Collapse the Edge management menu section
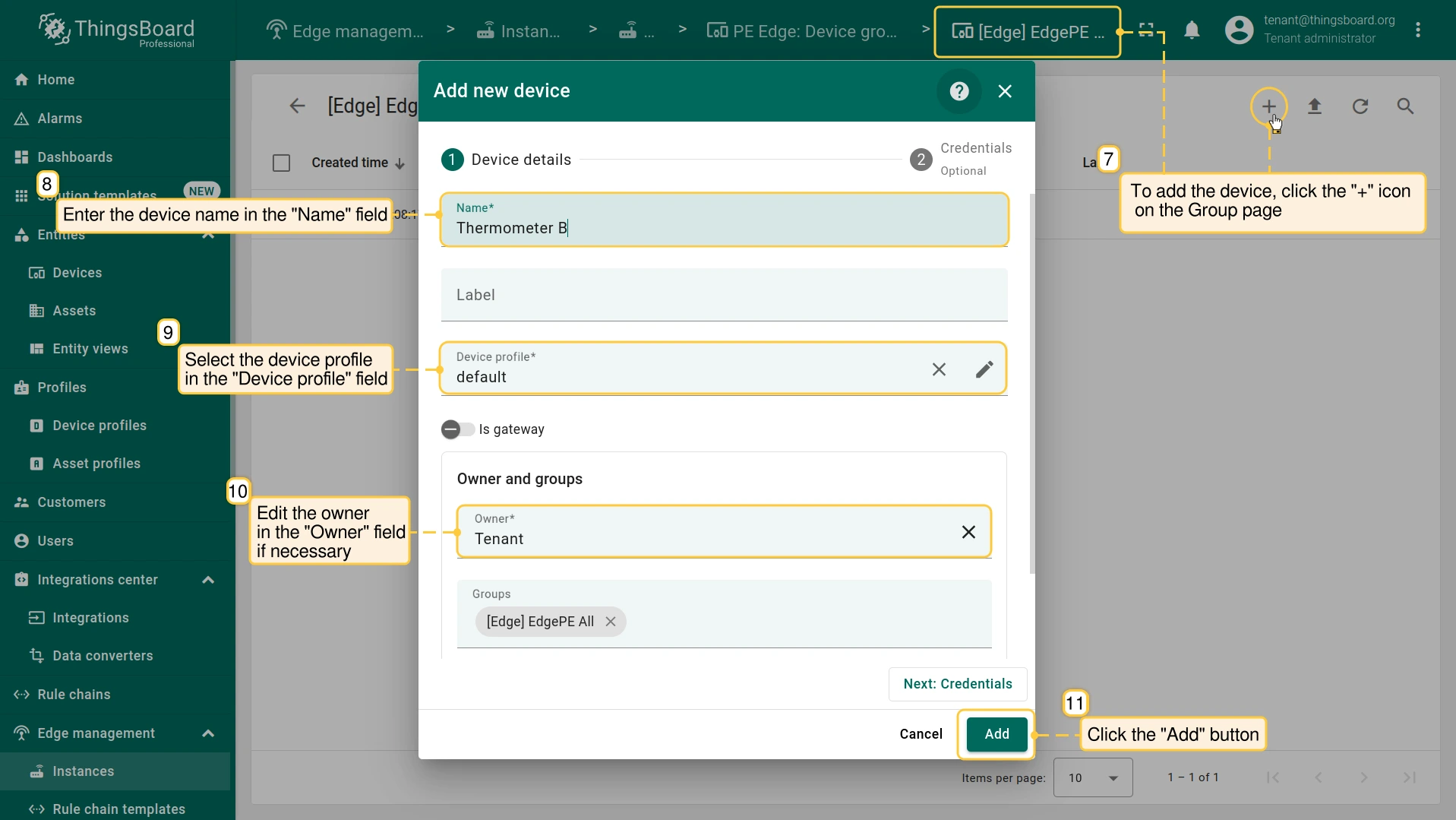Image resolution: width=1456 pixels, height=820 pixels. pos(208,733)
